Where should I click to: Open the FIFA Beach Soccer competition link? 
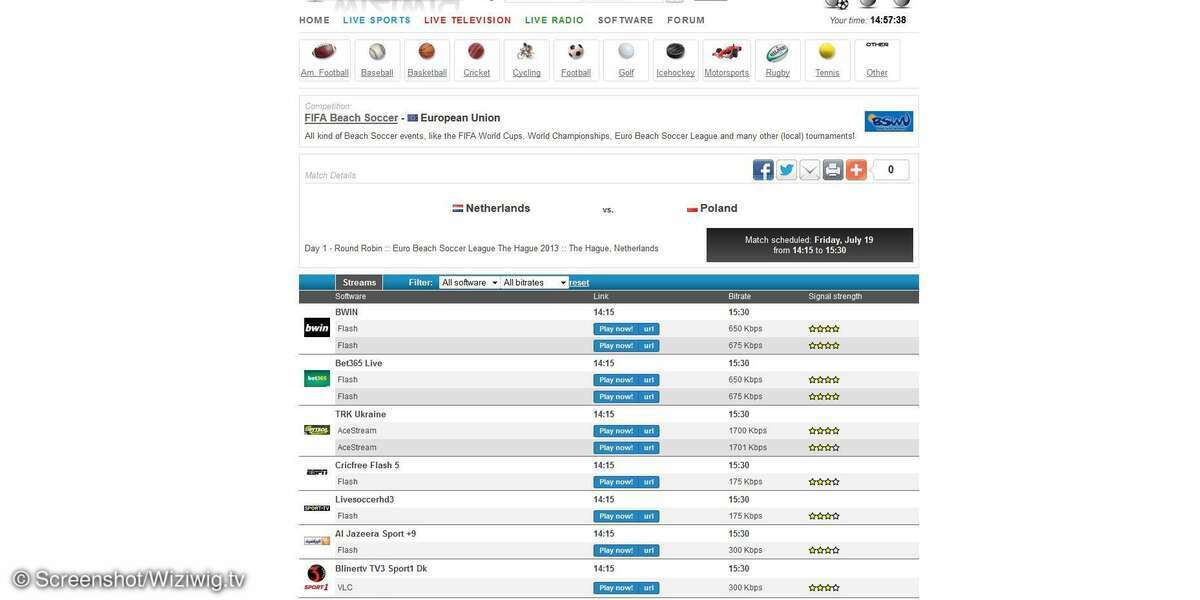352,118
